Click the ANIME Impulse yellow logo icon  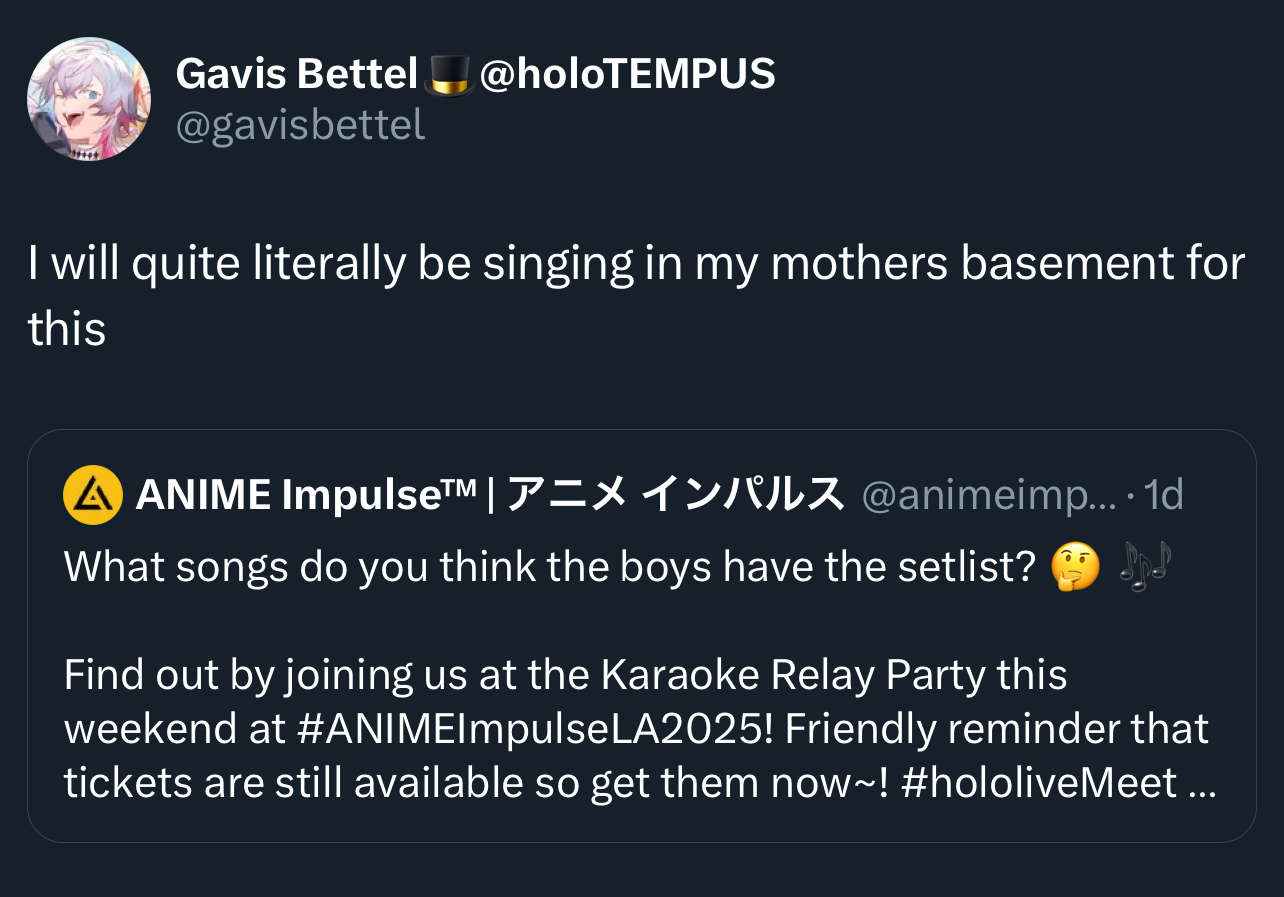coord(92,495)
